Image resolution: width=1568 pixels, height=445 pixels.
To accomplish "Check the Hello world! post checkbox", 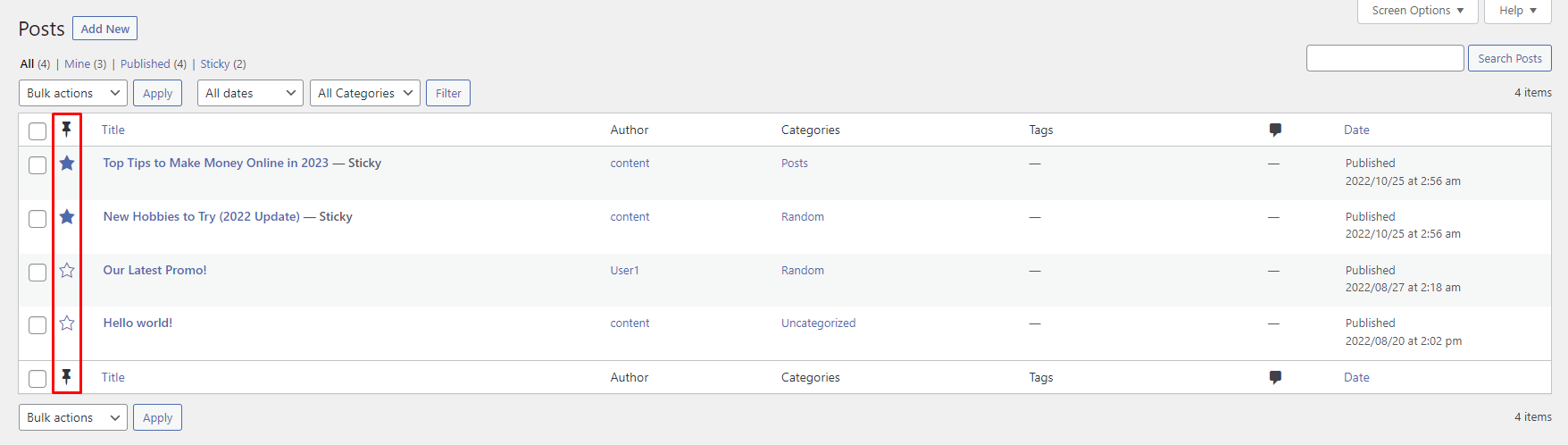I will 38,325.
